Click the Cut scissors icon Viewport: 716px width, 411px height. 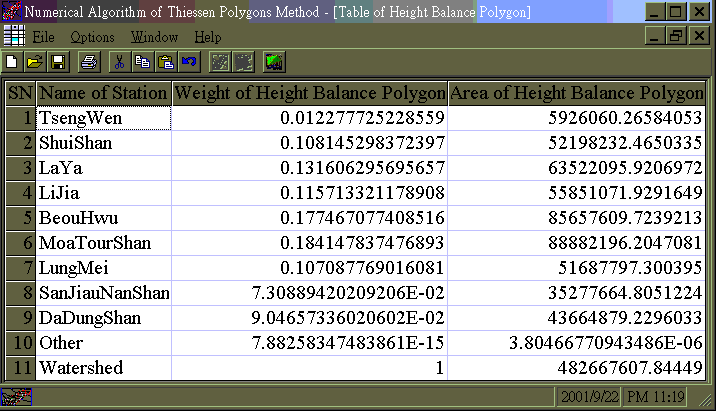coord(119,62)
